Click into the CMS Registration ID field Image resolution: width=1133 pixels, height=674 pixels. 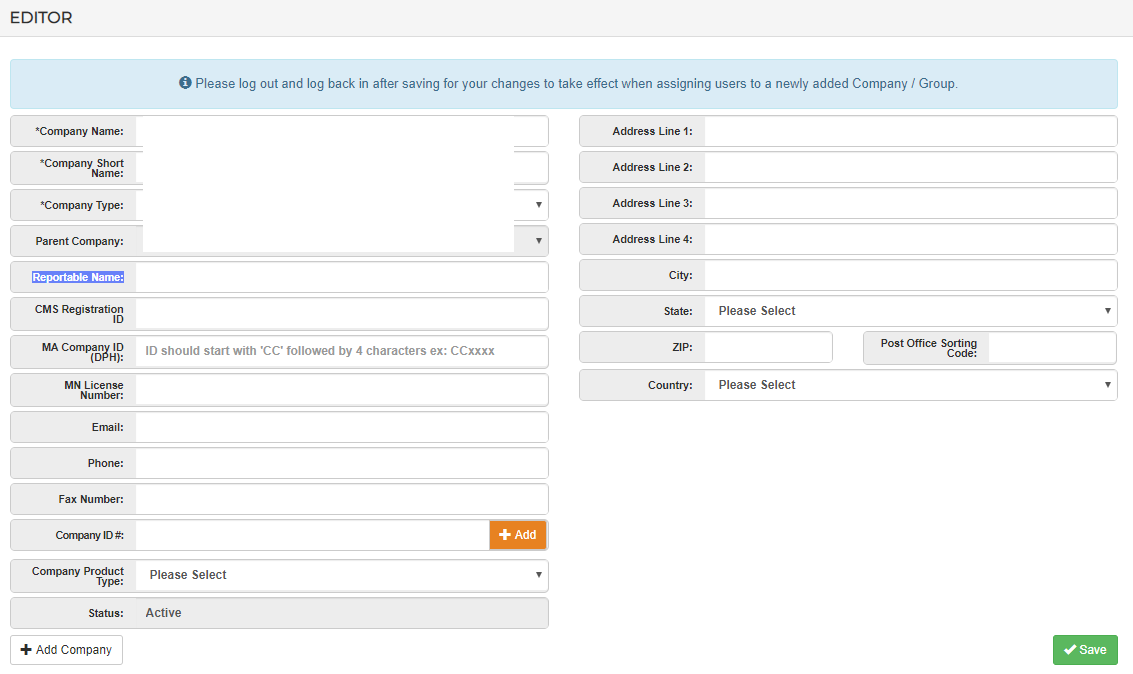[x=341, y=314]
